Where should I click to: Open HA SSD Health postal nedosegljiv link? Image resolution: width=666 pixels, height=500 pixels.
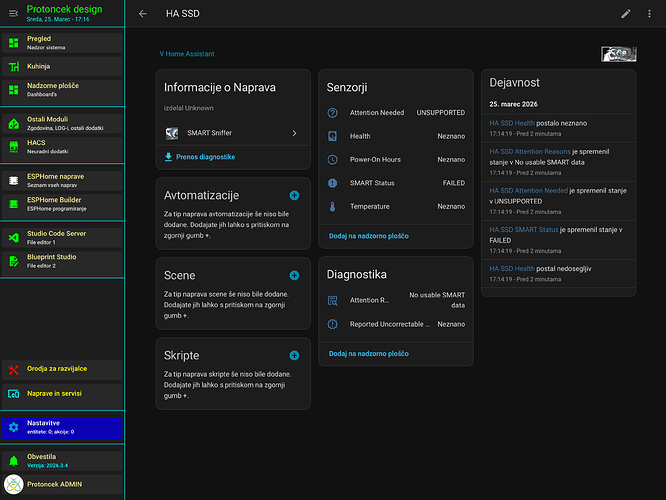pyautogui.click(x=512, y=268)
